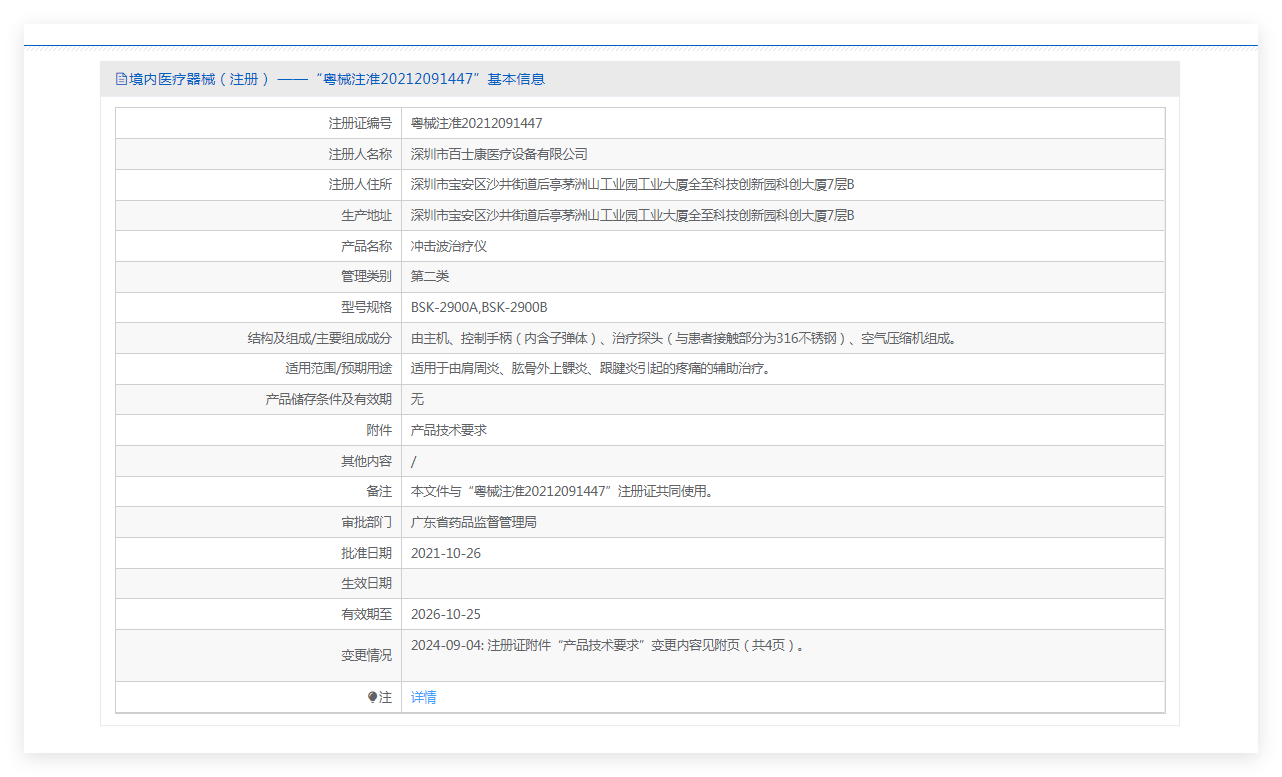Select the 粤械注准20212091447 value in 注册证编号 row
Screen dimensions: 1282x777
coord(477,123)
